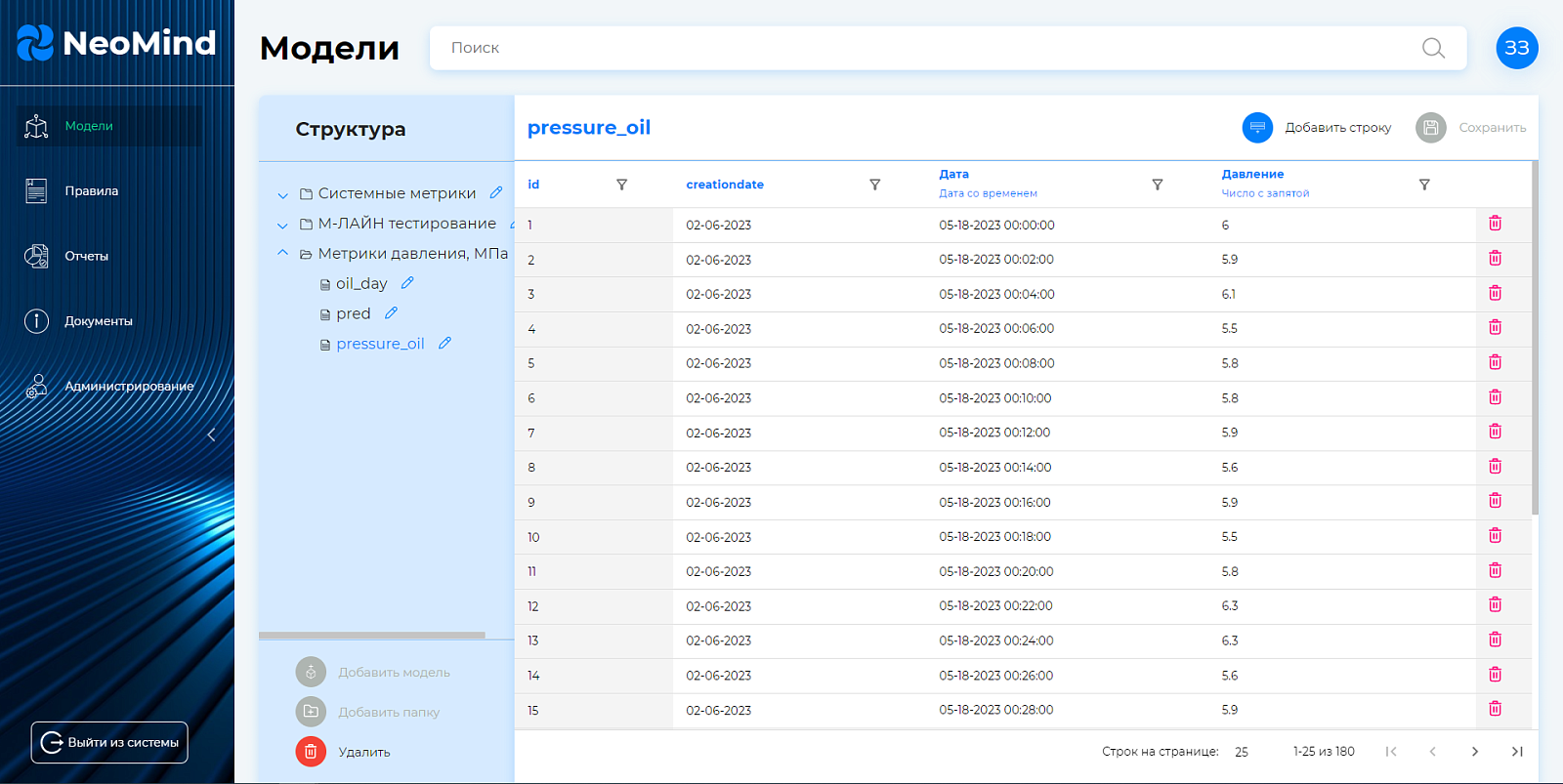The height and width of the screenshot is (784, 1563).
Task: Edit the Системные метрики folder with pencil icon
Action: 496,192
